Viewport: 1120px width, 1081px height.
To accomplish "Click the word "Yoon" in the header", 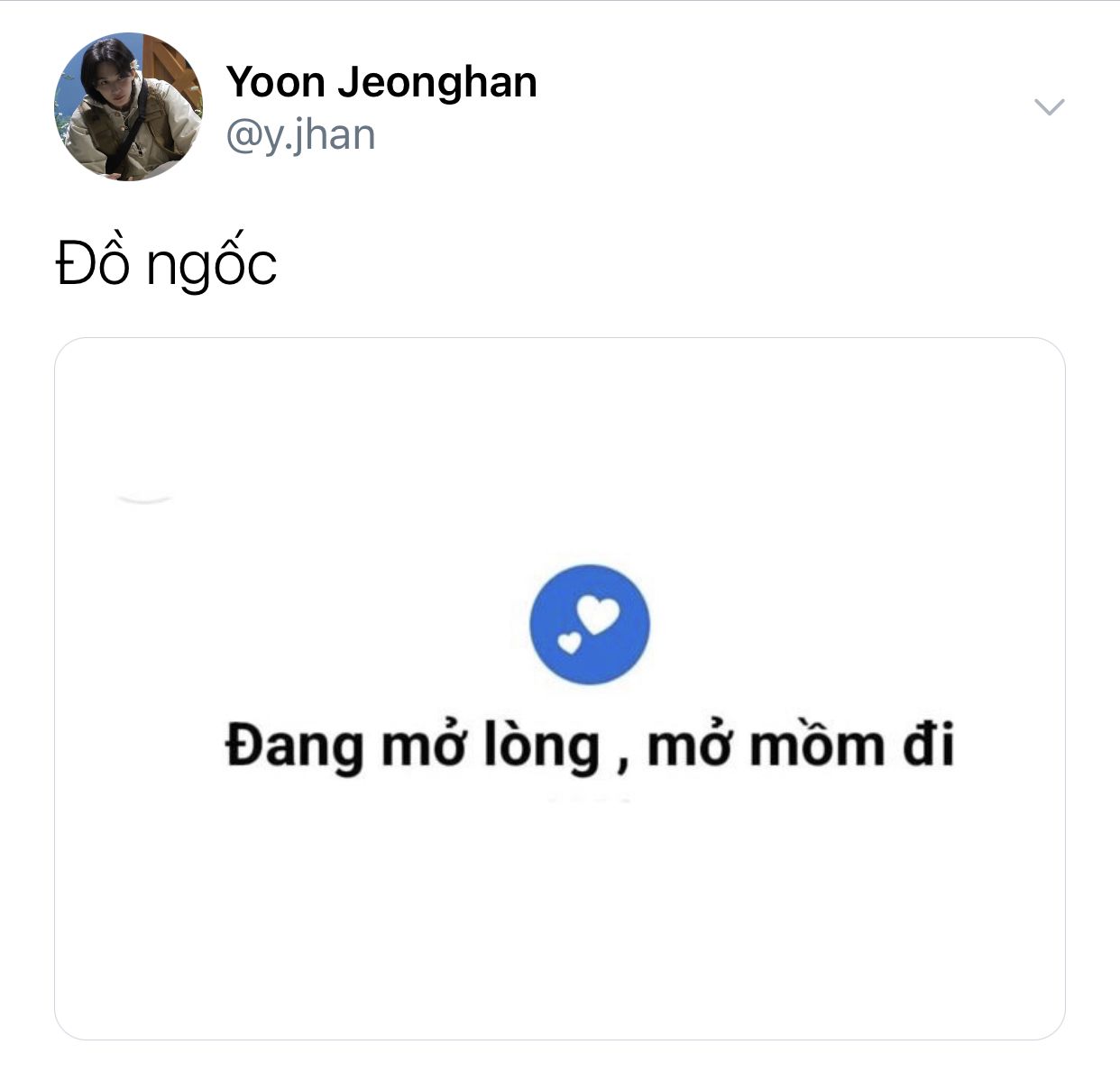I will 276,82.
